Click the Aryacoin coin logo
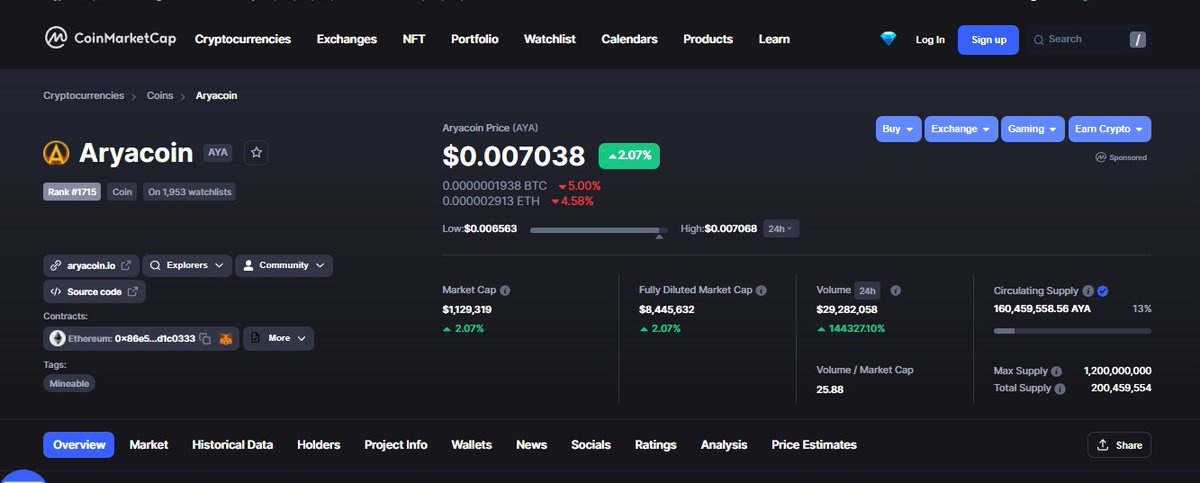Screen dimensions: 1200x483 tap(56, 153)
